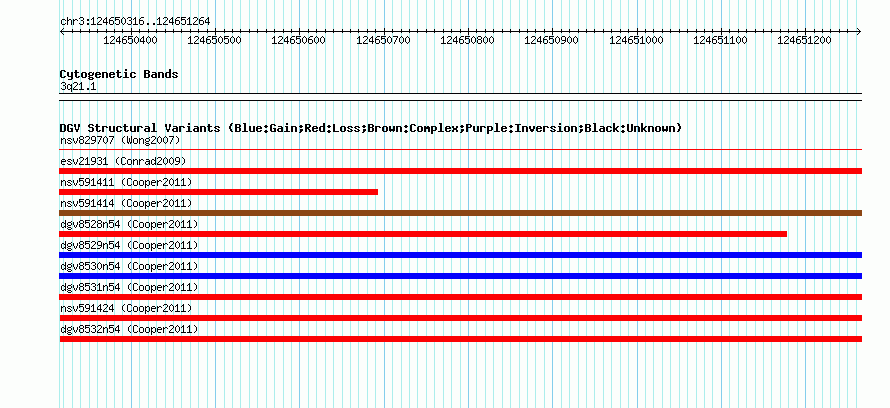Click the 3q21.1 cytogenetic band line
Image resolution: width=890 pixels, height=408 pixels.
(x=461, y=97)
